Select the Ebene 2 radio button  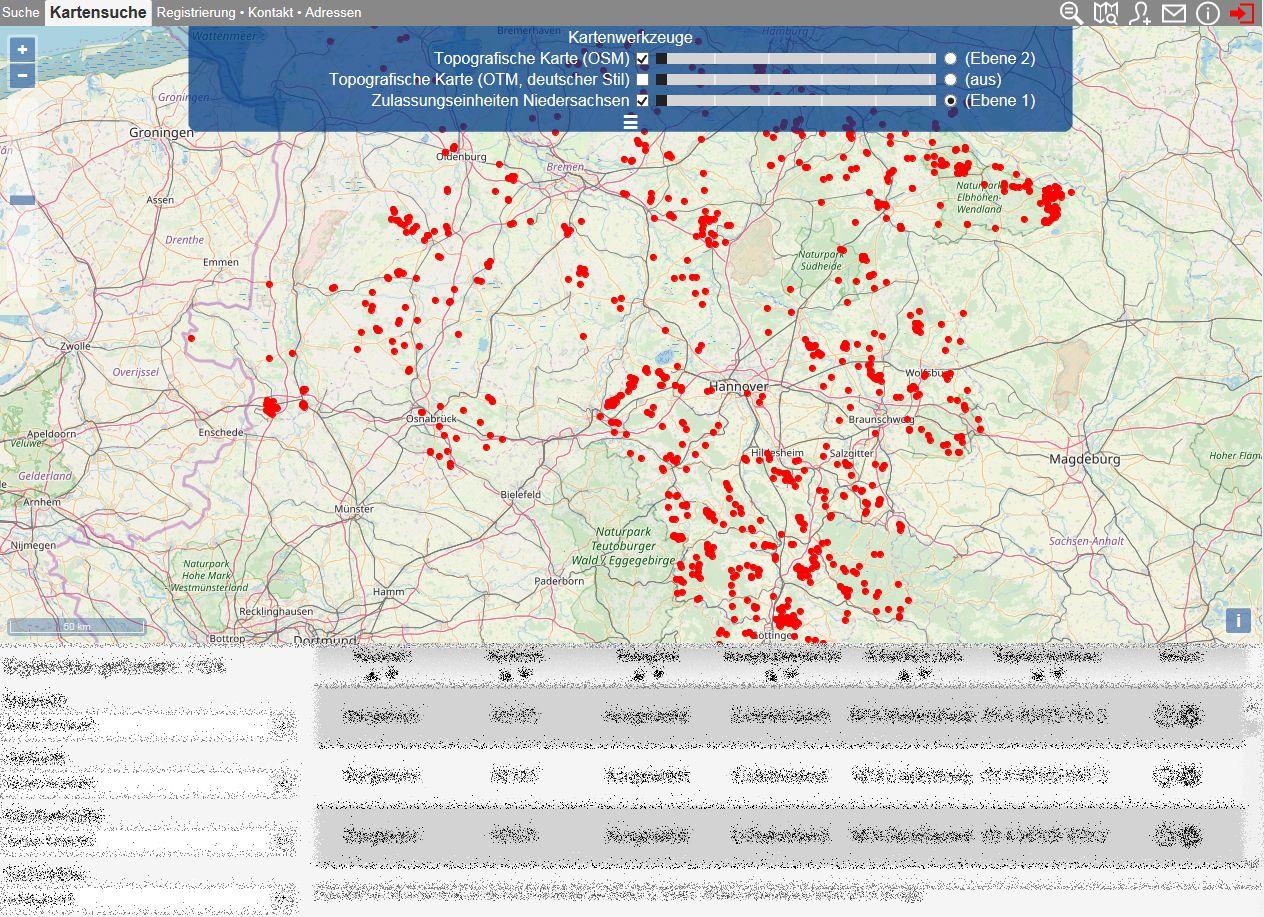(950, 59)
